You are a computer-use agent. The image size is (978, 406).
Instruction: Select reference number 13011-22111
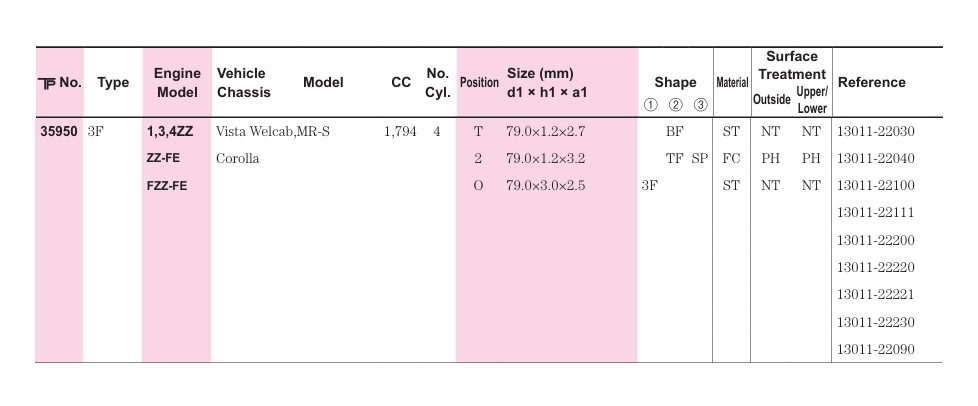pyautogui.click(x=876, y=213)
